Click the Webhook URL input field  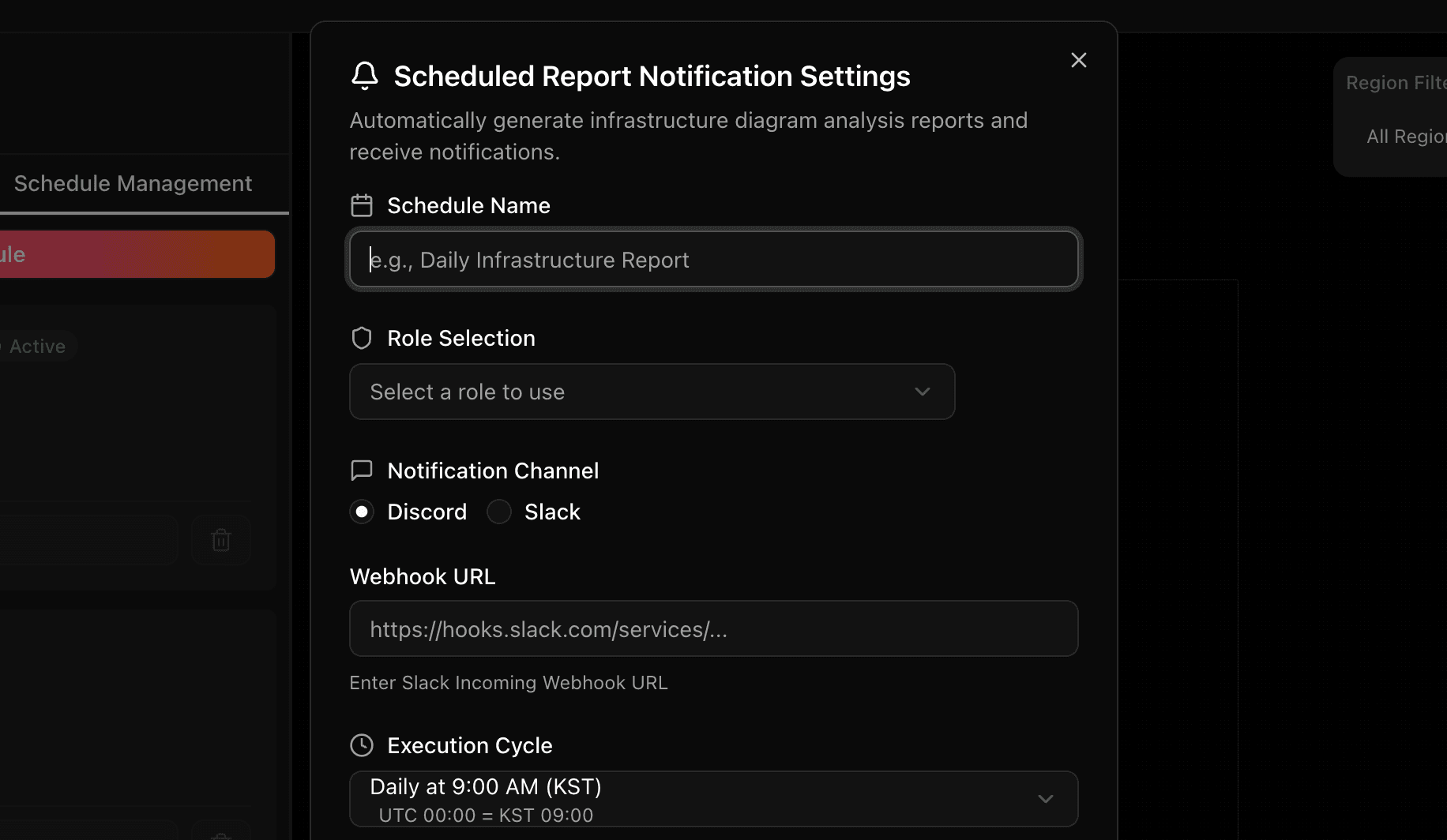coord(713,628)
